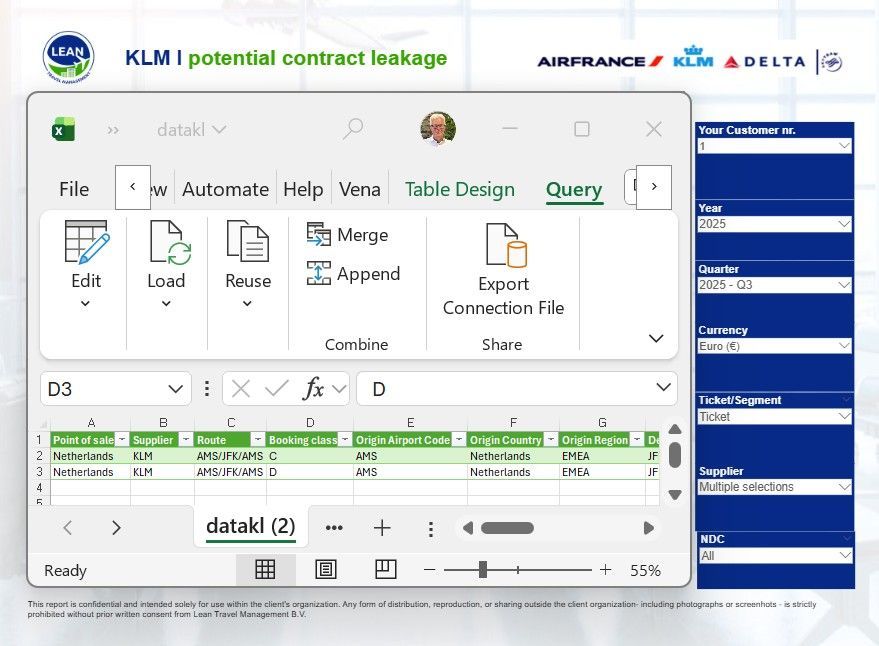Click the Load query icon

pyautogui.click(x=170, y=242)
